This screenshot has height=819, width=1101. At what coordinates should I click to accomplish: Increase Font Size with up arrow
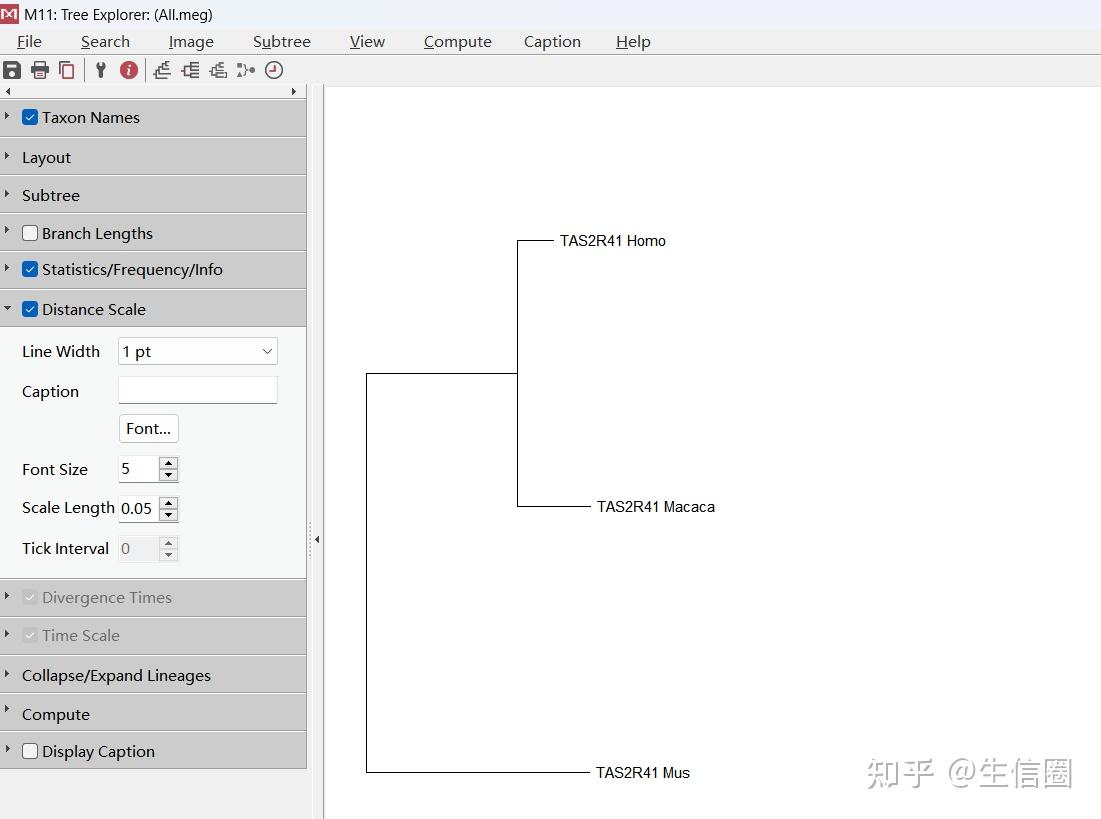click(169, 463)
